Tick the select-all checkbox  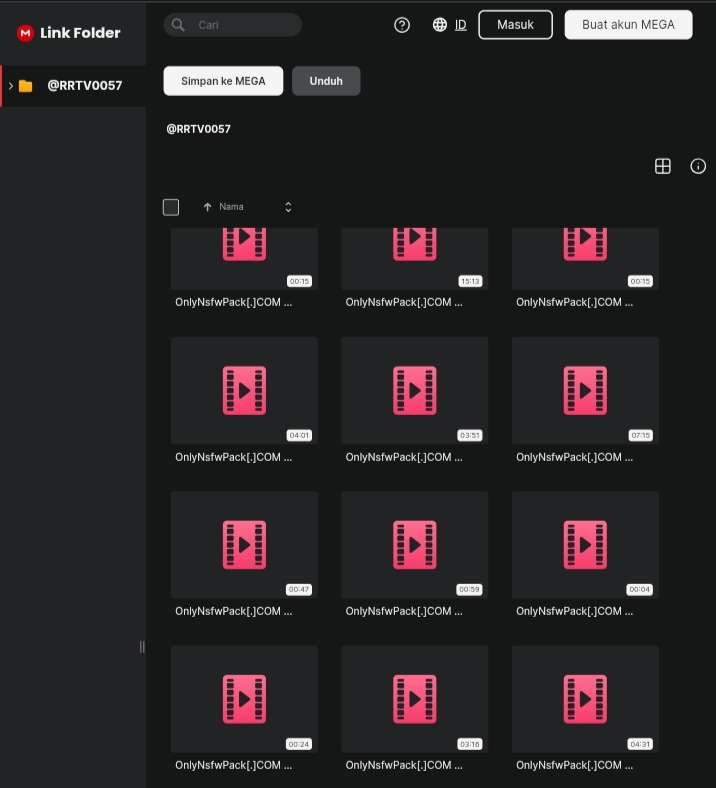(x=171, y=207)
